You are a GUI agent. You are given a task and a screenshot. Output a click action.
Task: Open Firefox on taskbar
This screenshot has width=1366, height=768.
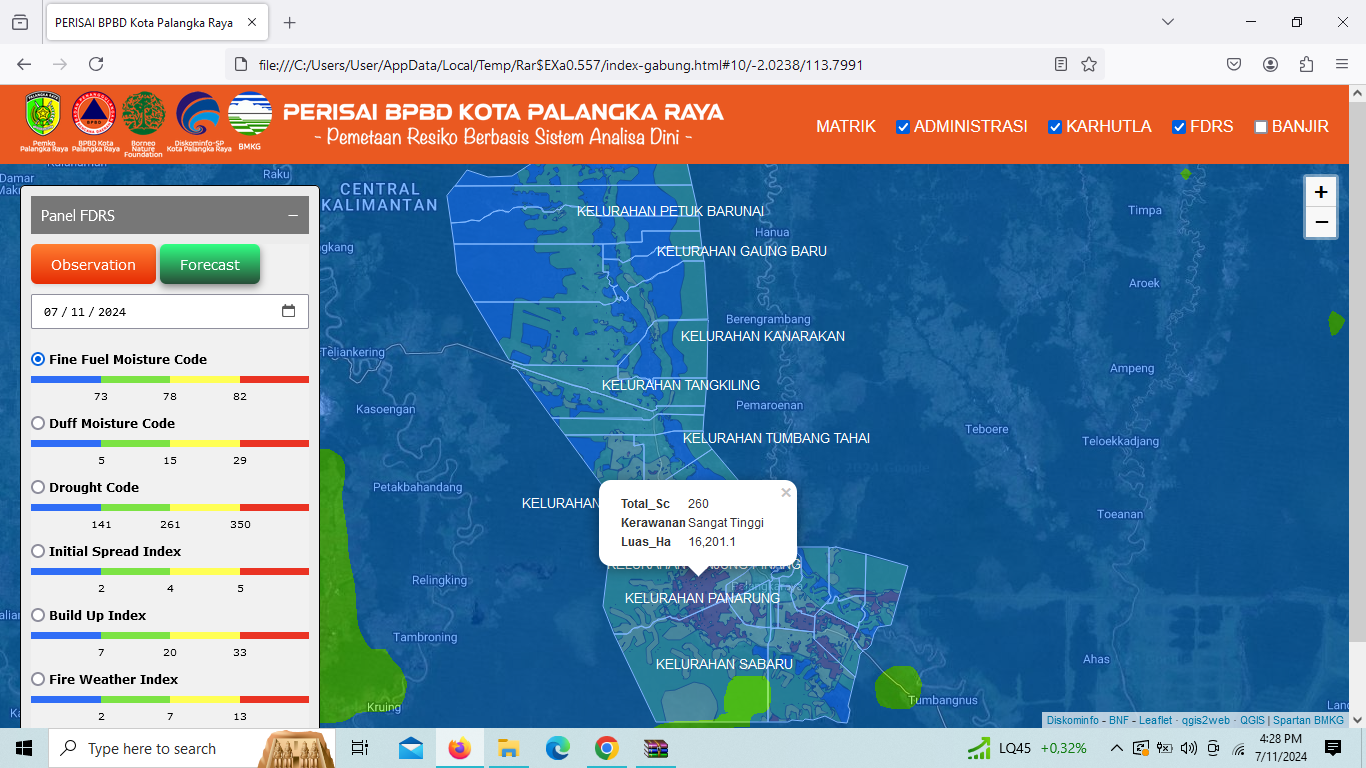[x=459, y=748]
